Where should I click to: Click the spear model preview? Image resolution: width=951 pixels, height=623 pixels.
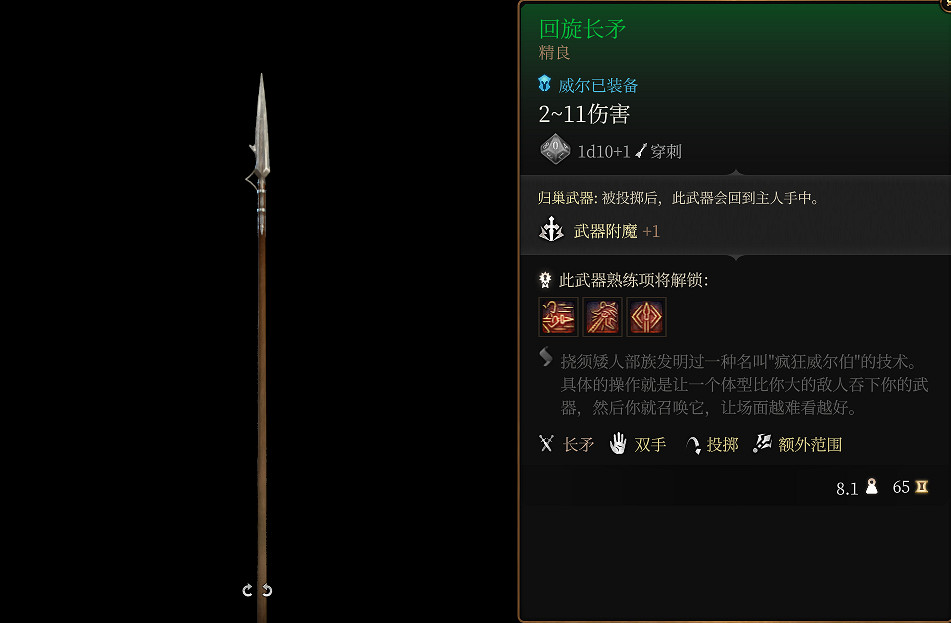point(261,346)
